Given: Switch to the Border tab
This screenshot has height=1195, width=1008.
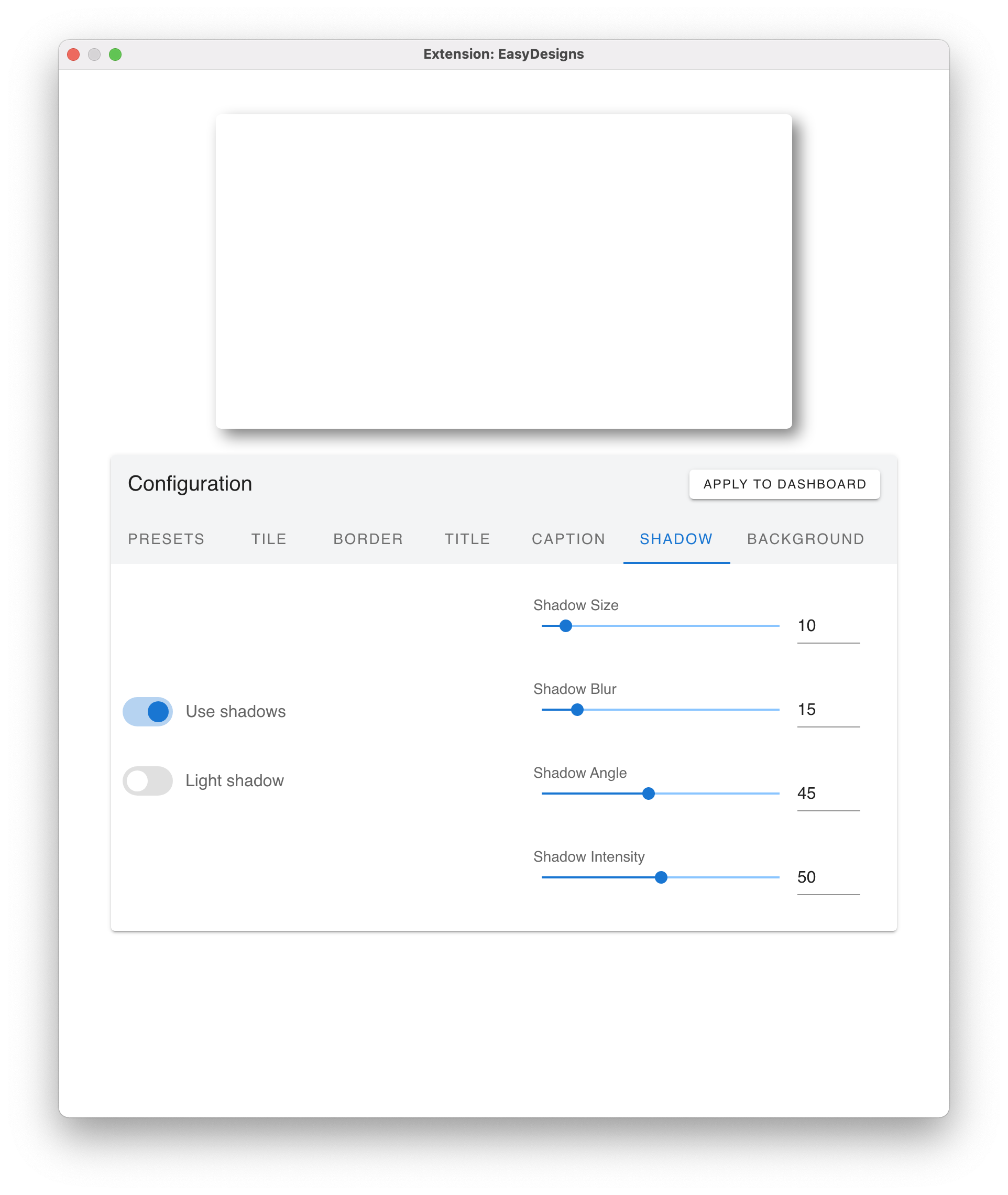Looking at the screenshot, I should [368, 539].
